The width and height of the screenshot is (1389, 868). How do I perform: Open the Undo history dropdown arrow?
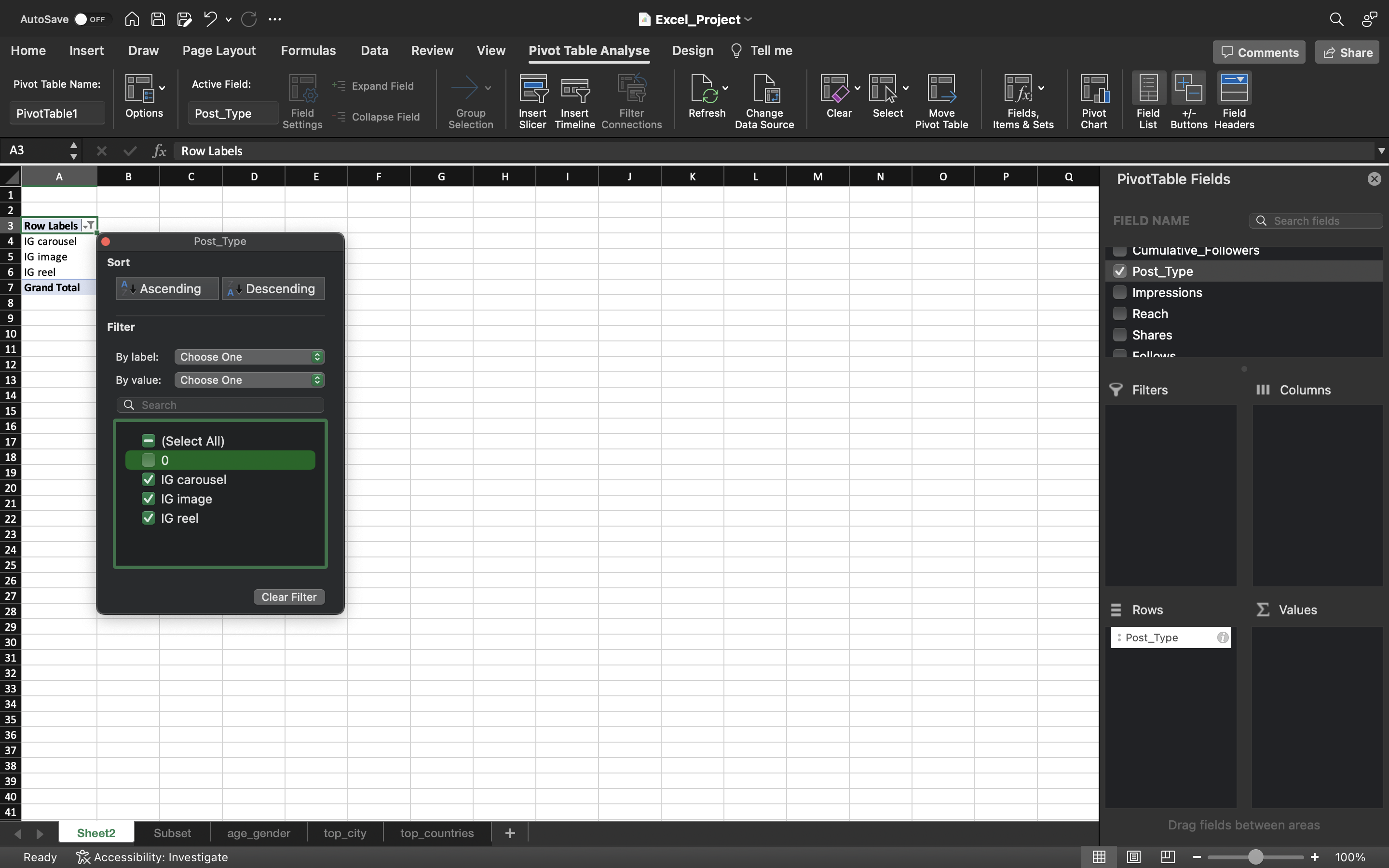[229, 19]
